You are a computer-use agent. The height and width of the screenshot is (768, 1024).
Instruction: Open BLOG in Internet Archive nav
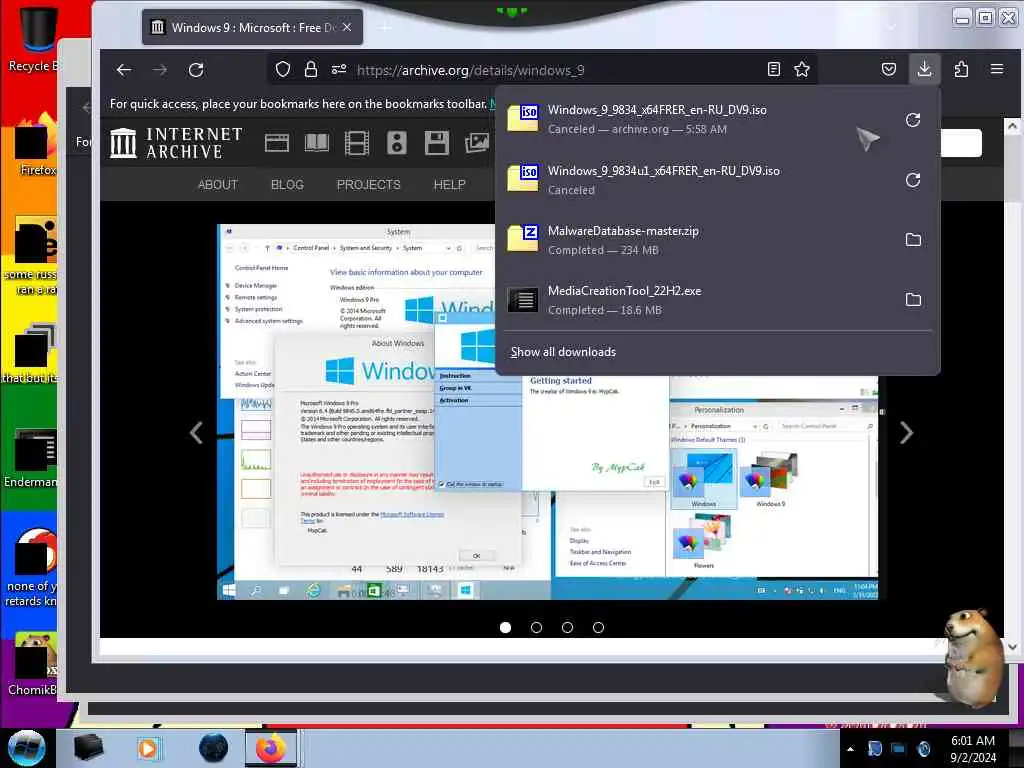point(287,185)
